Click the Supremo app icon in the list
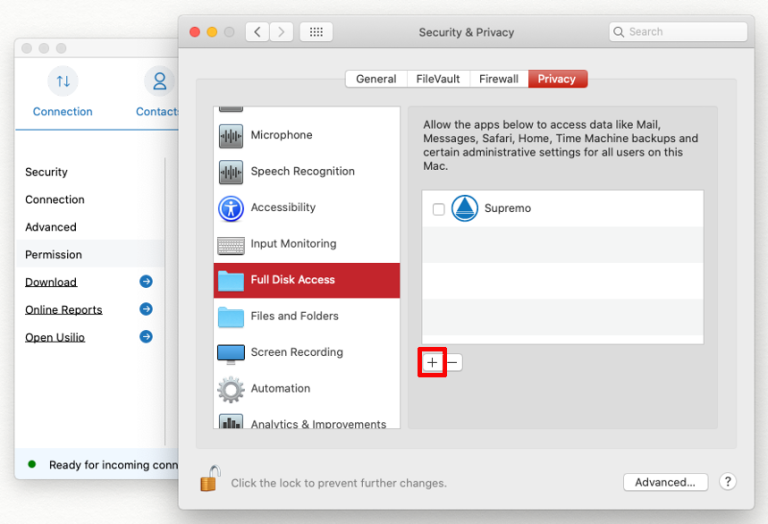 point(464,208)
